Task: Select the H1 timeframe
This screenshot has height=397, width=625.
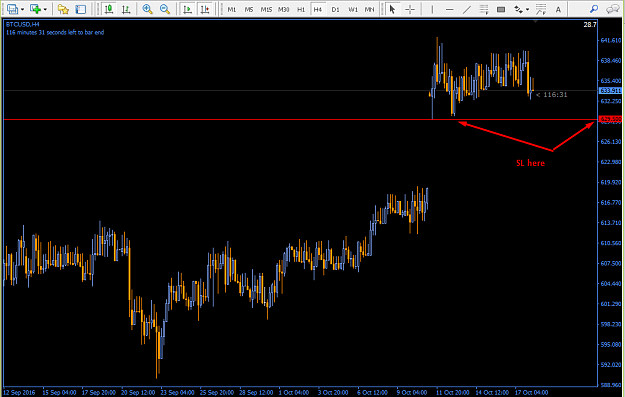Action: [301, 9]
